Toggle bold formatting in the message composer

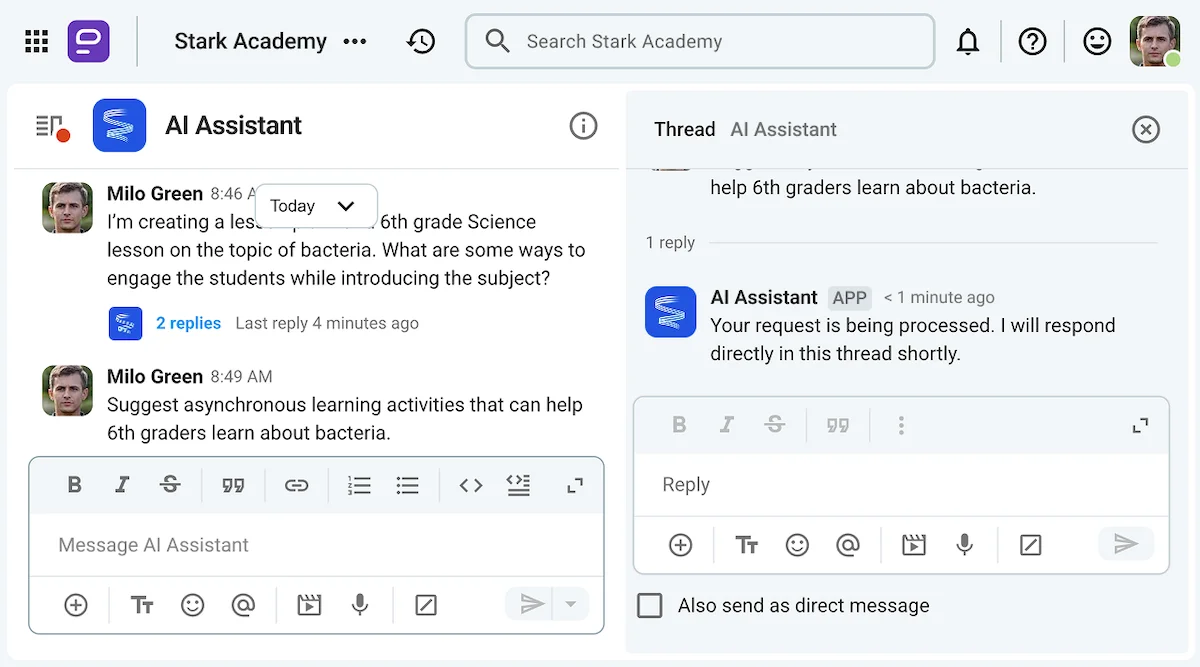[74, 485]
